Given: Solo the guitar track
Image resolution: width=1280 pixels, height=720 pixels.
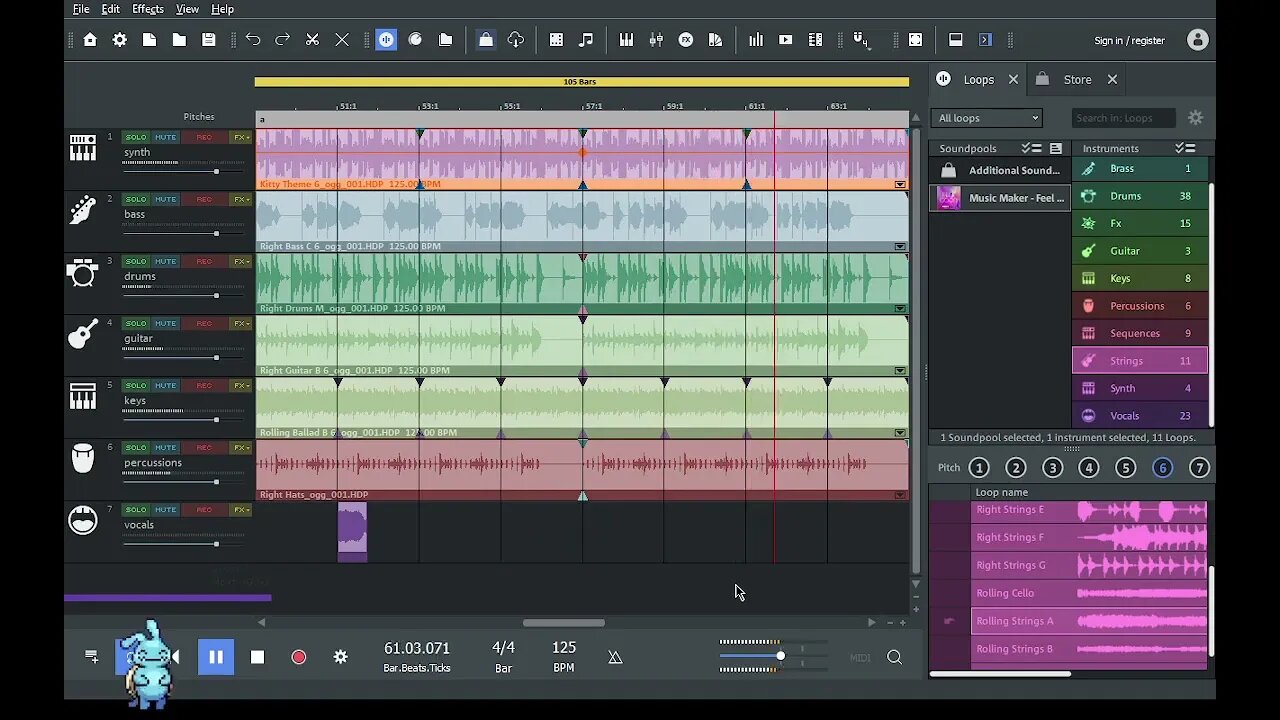Looking at the screenshot, I should [x=135, y=323].
